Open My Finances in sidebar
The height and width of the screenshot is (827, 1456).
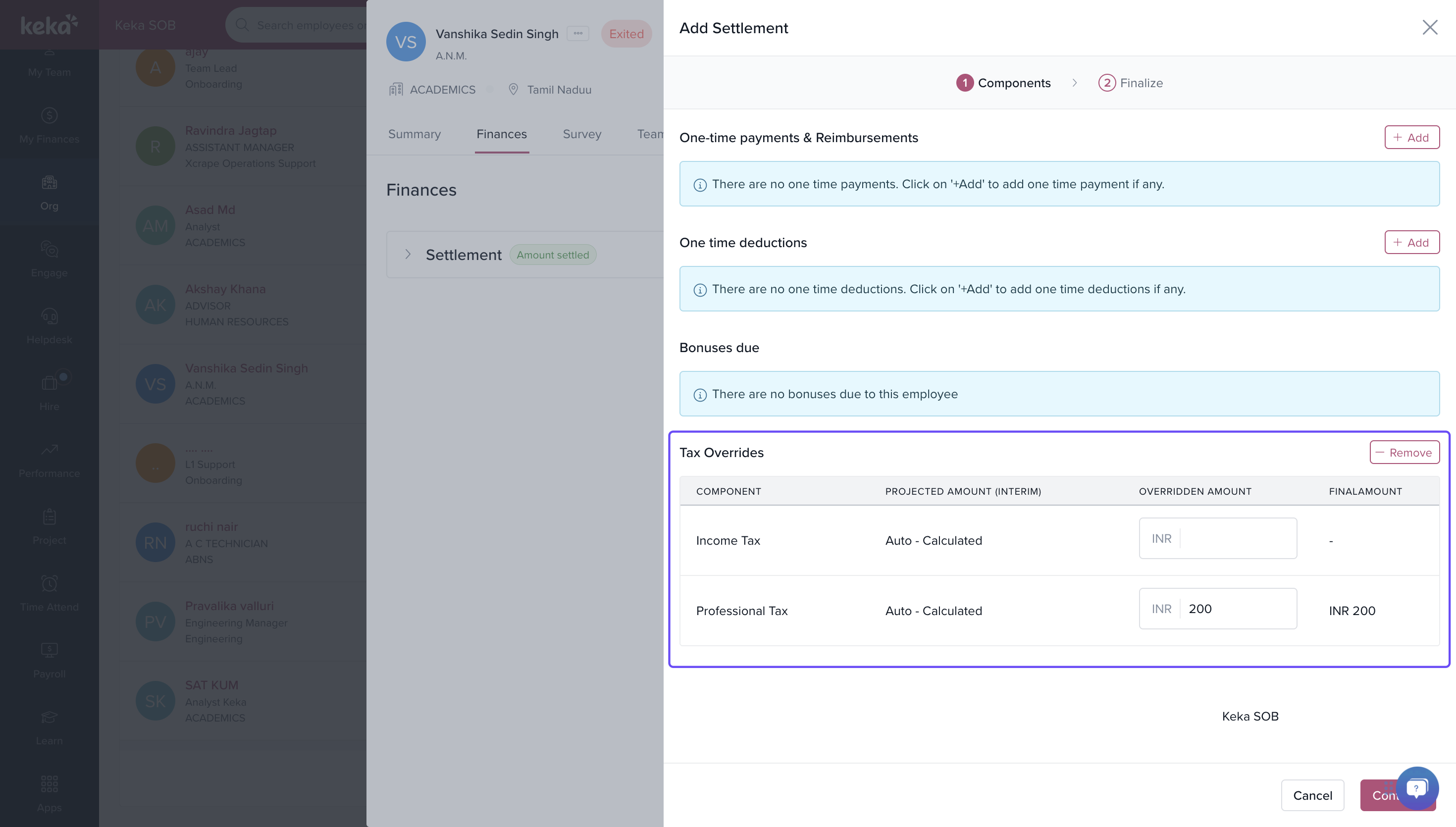pyautogui.click(x=50, y=126)
